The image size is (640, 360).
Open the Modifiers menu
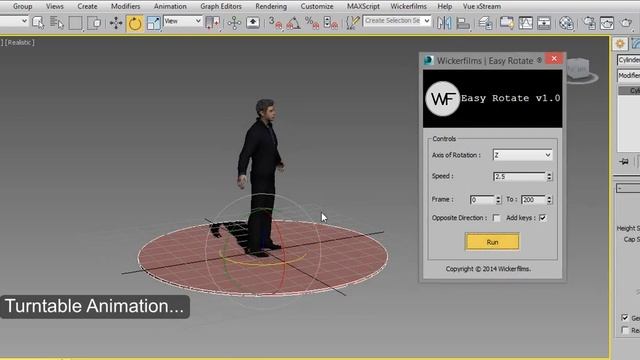[x=125, y=7]
